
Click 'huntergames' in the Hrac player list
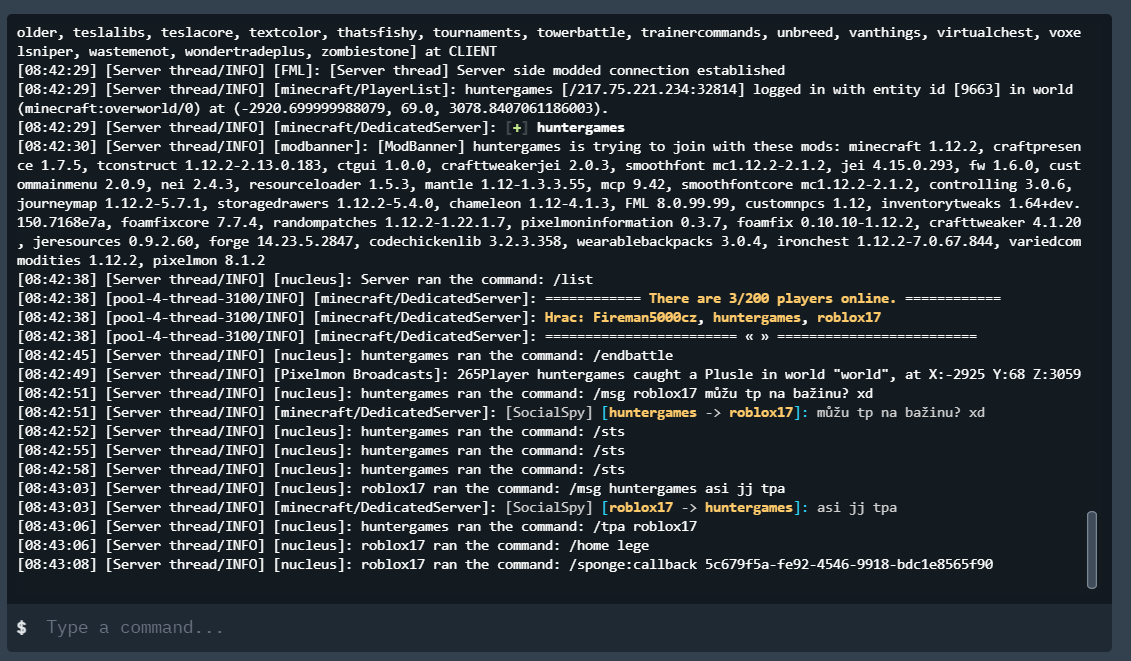pyautogui.click(x=757, y=318)
